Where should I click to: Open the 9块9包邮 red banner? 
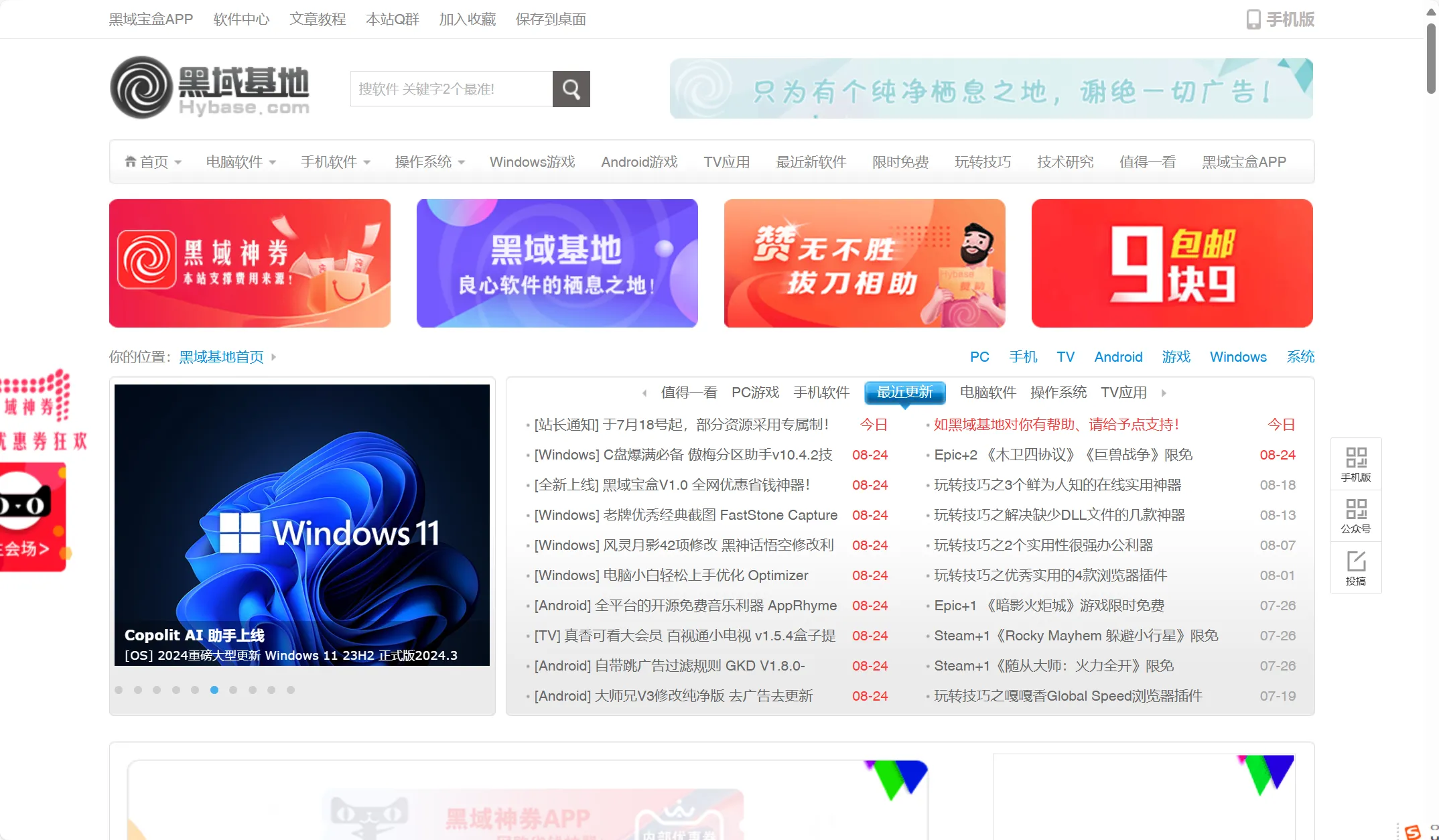(1172, 263)
